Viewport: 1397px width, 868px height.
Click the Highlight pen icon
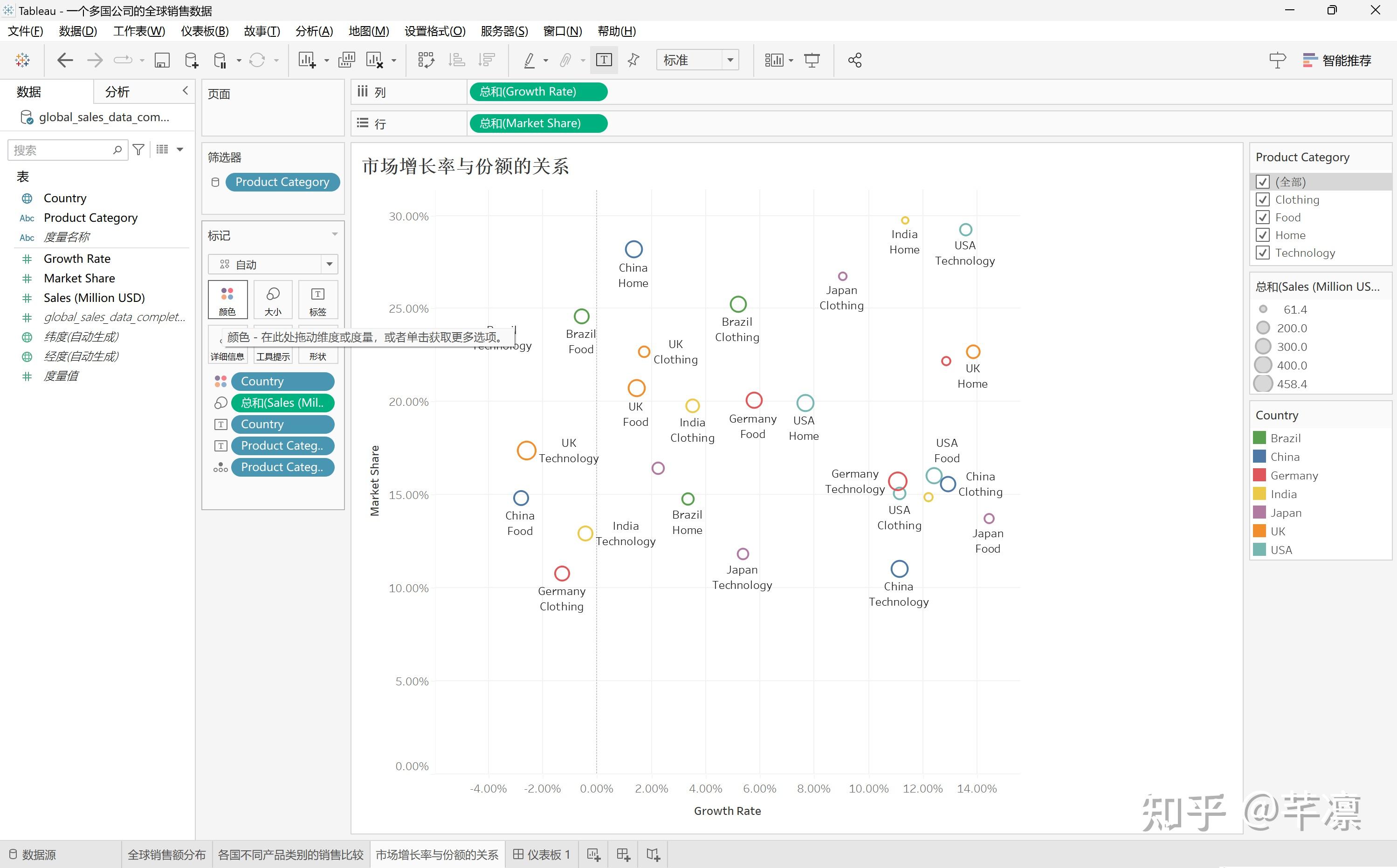[530, 60]
